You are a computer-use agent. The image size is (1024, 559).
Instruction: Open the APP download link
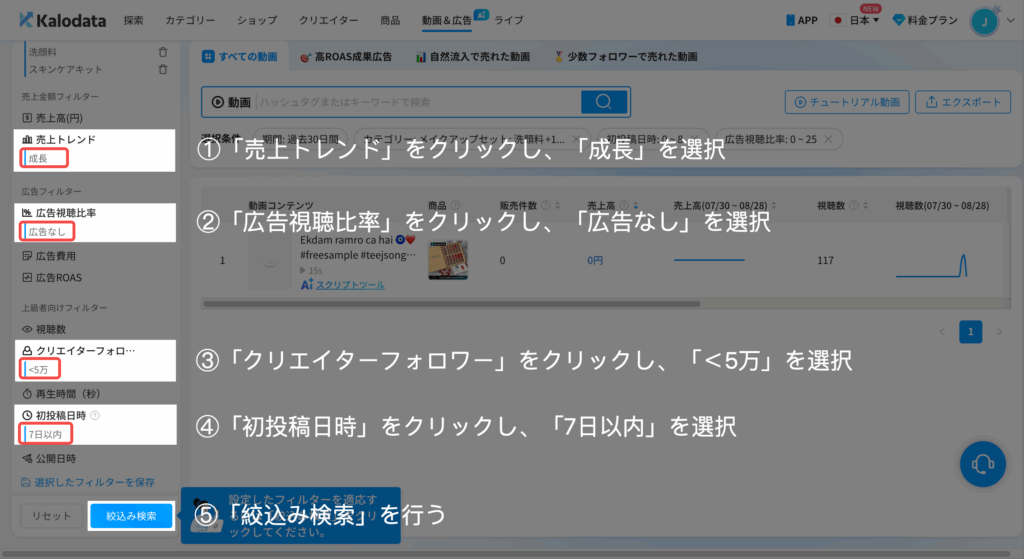801,20
